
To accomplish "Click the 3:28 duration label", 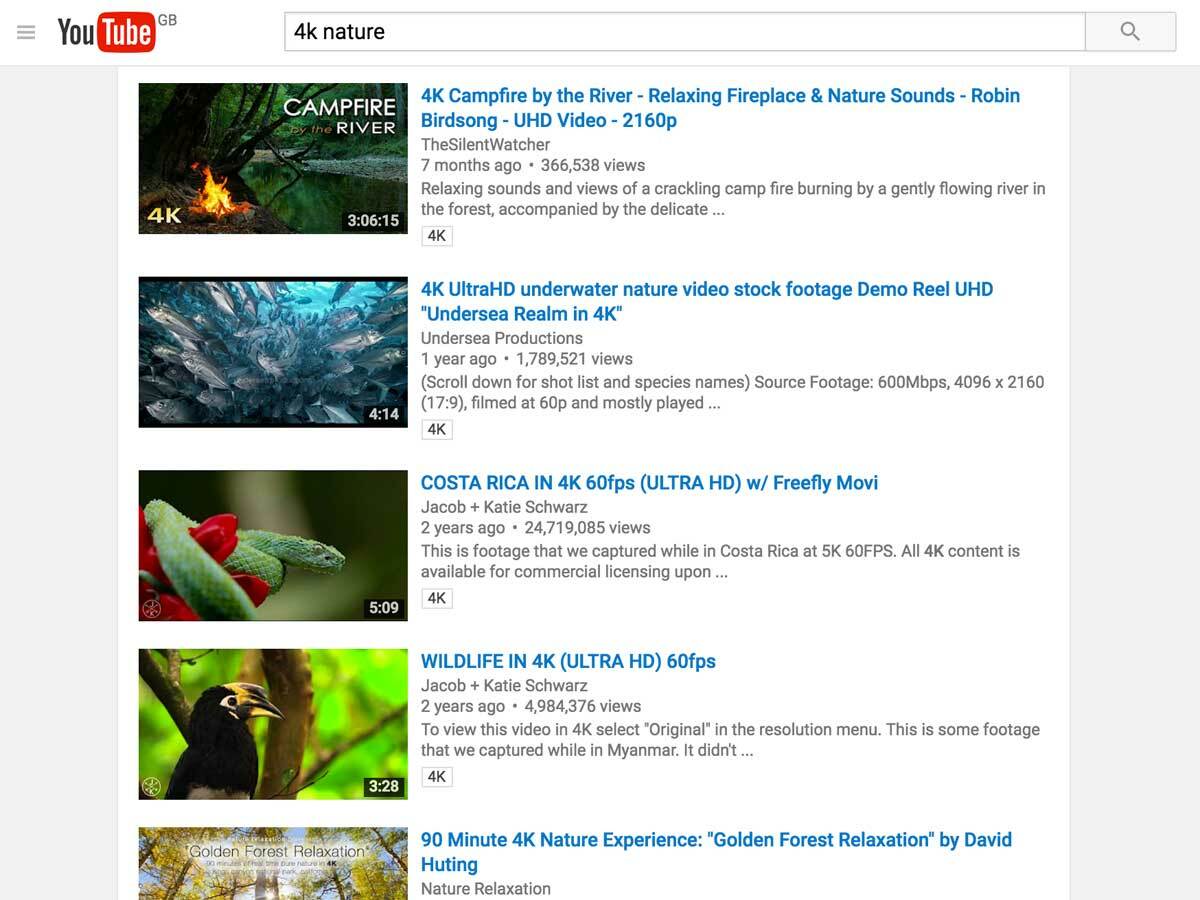I will [384, 786].
